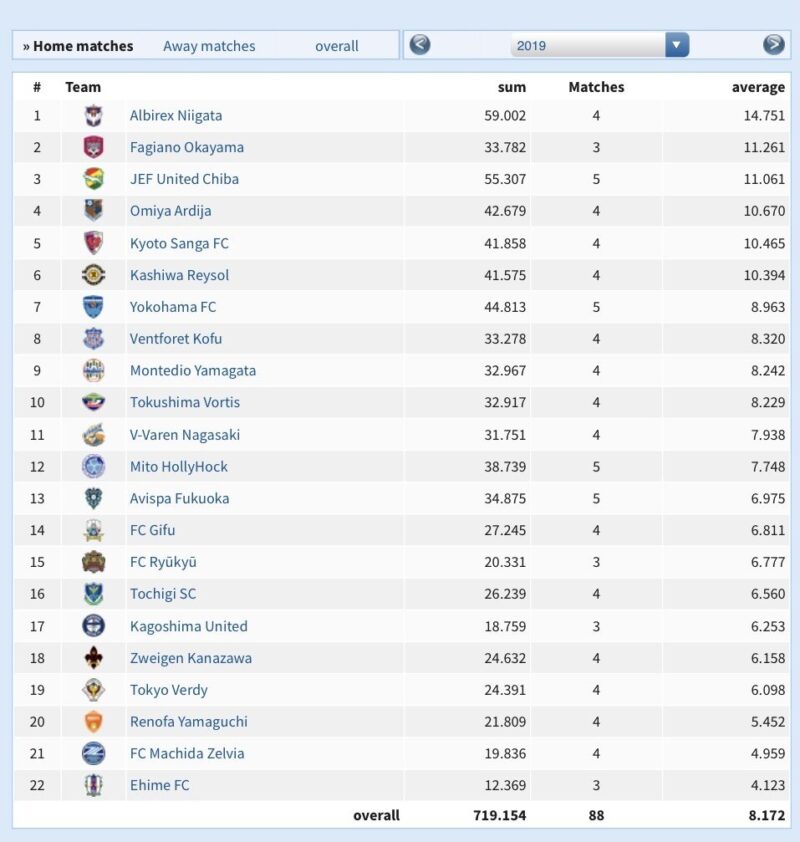Image resolution: width=800 pixels, height=842 pixels.
Task: Click the Kashiwa Reysol team crest icon
Action: (93, 275)
